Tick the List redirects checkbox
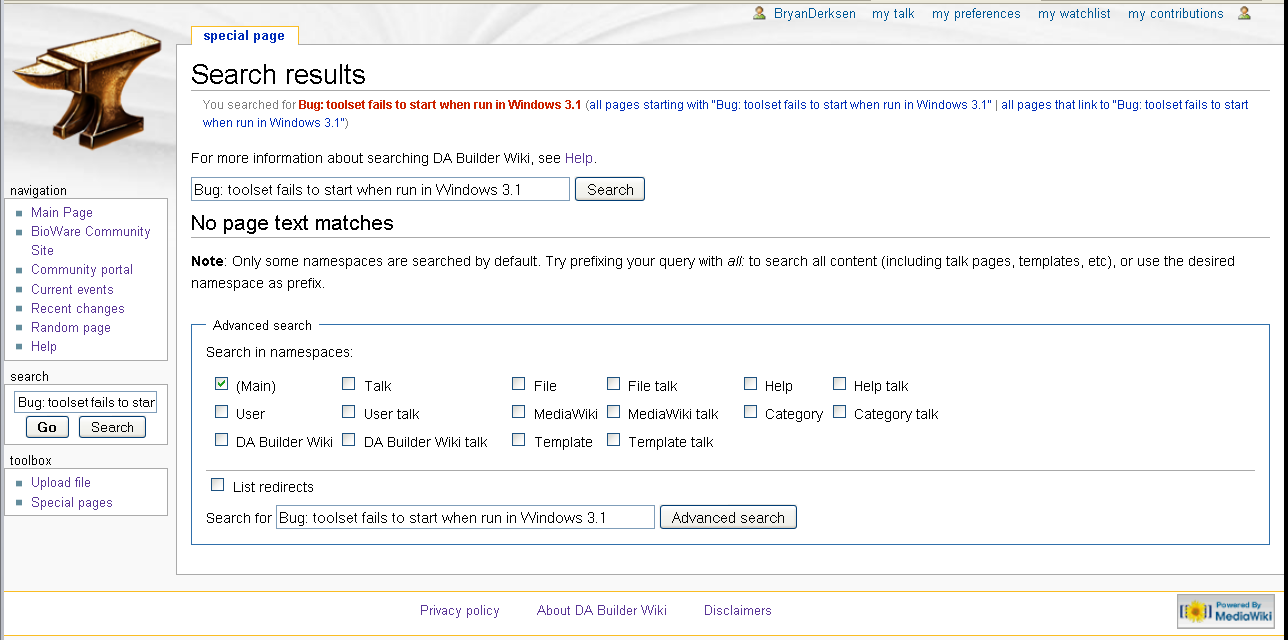The image size is (1288, 640). tap(217, 485)
